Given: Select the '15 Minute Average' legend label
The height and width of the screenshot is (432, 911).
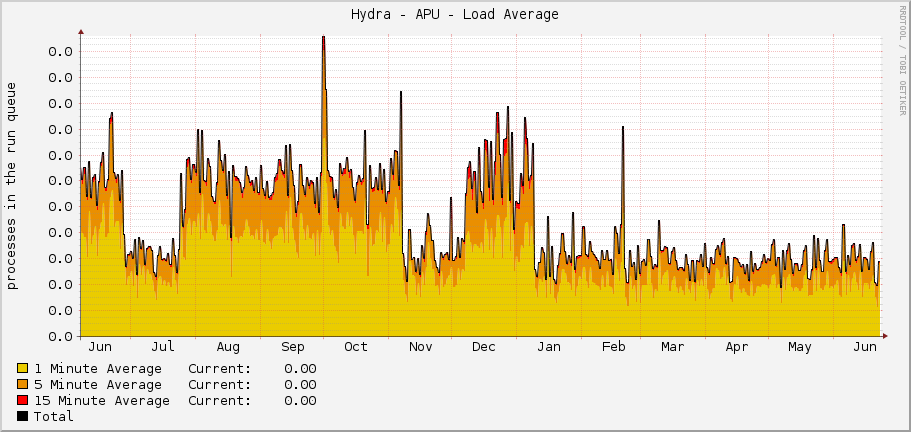Looking at the screenshot, I should click(102, 401).
